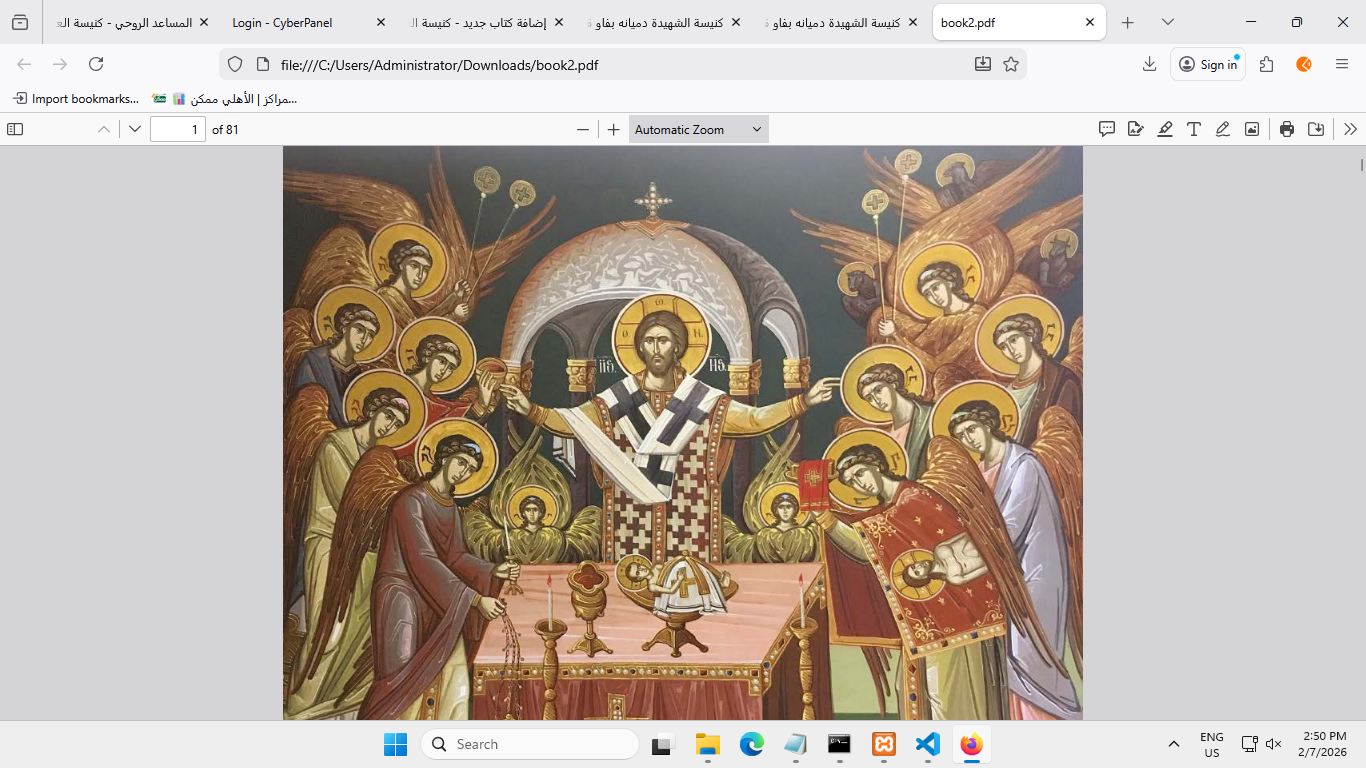Click the Sign in button

1208,64
